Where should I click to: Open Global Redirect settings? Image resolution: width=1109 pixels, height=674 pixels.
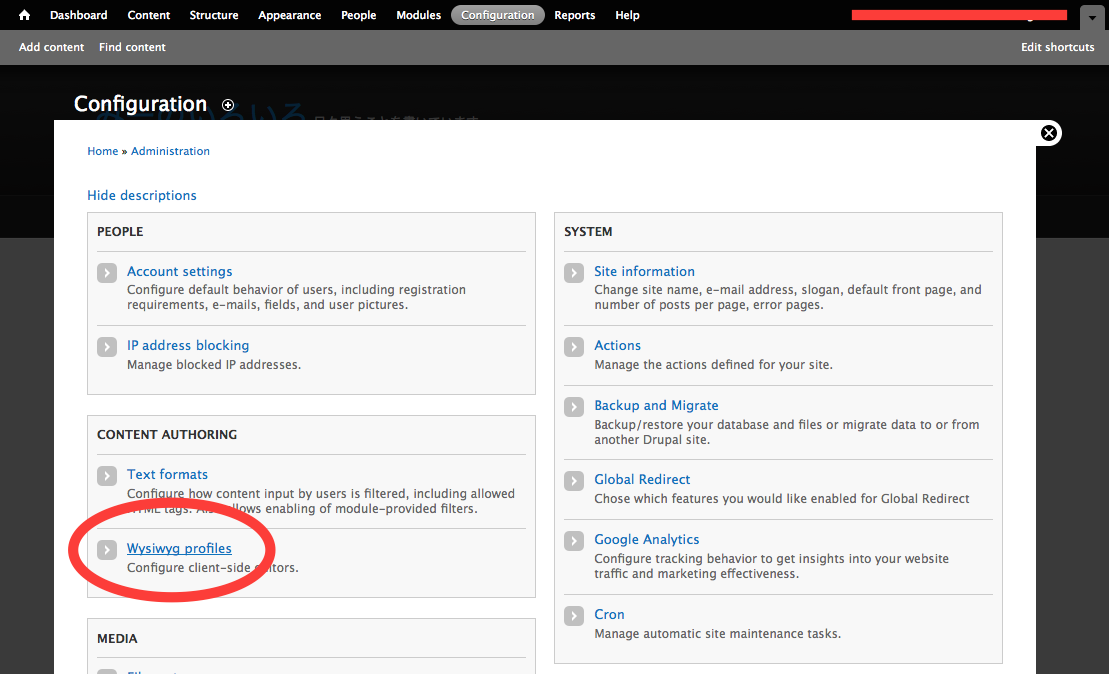pyautogui.click(x=642, y=479)
